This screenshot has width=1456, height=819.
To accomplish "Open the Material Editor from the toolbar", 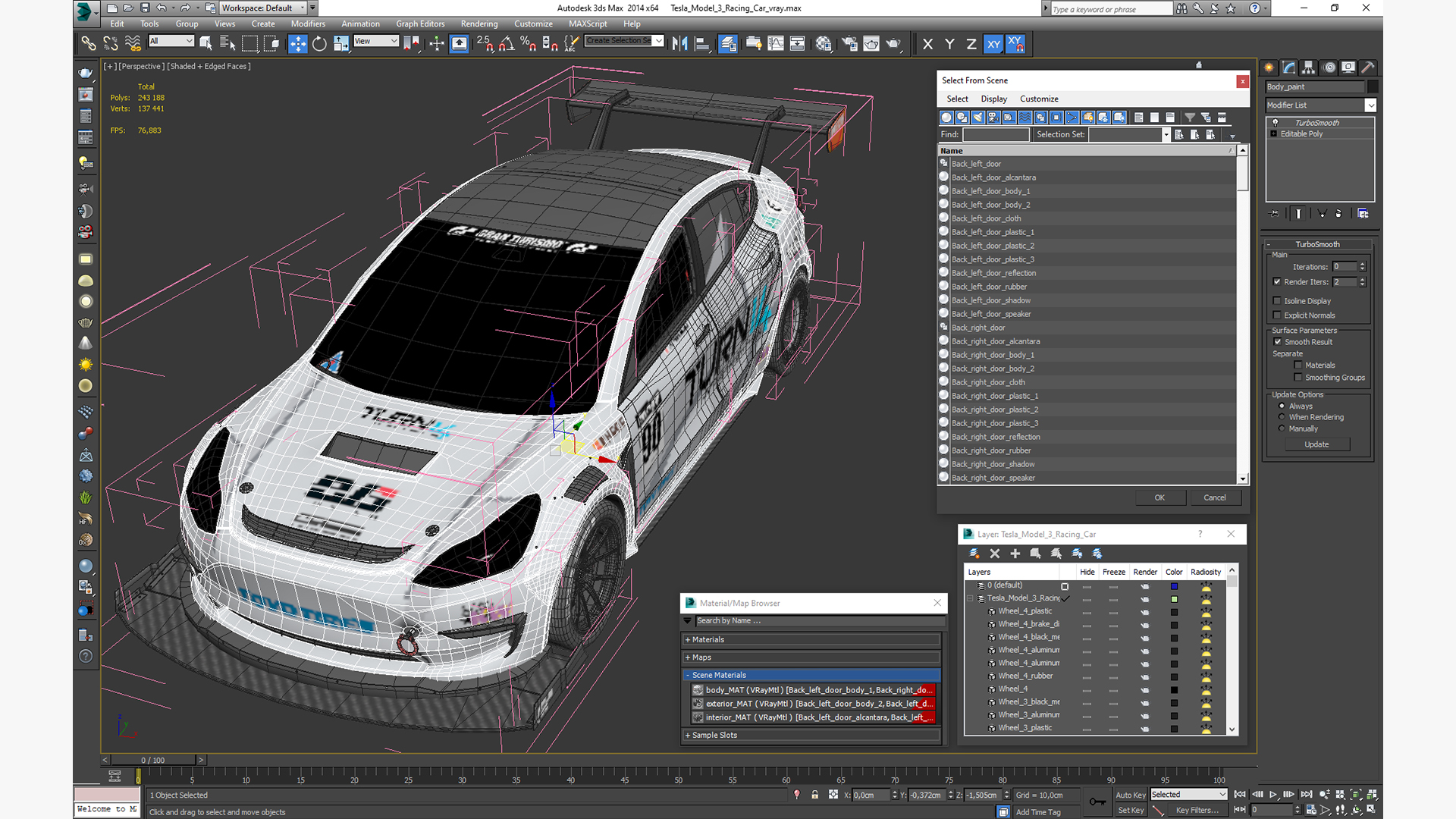I will click(x=824, y=44).
